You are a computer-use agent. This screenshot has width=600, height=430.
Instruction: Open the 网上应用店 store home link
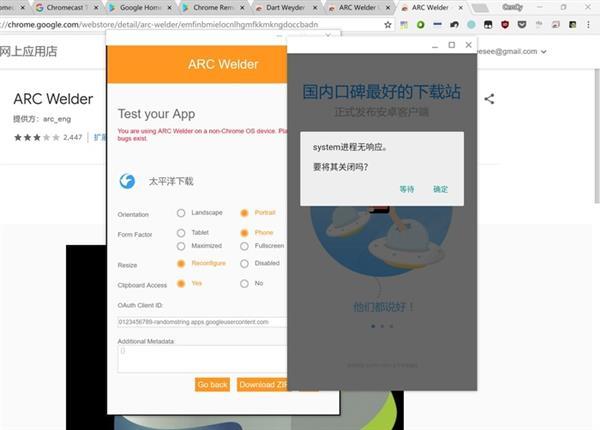point(29,51)
